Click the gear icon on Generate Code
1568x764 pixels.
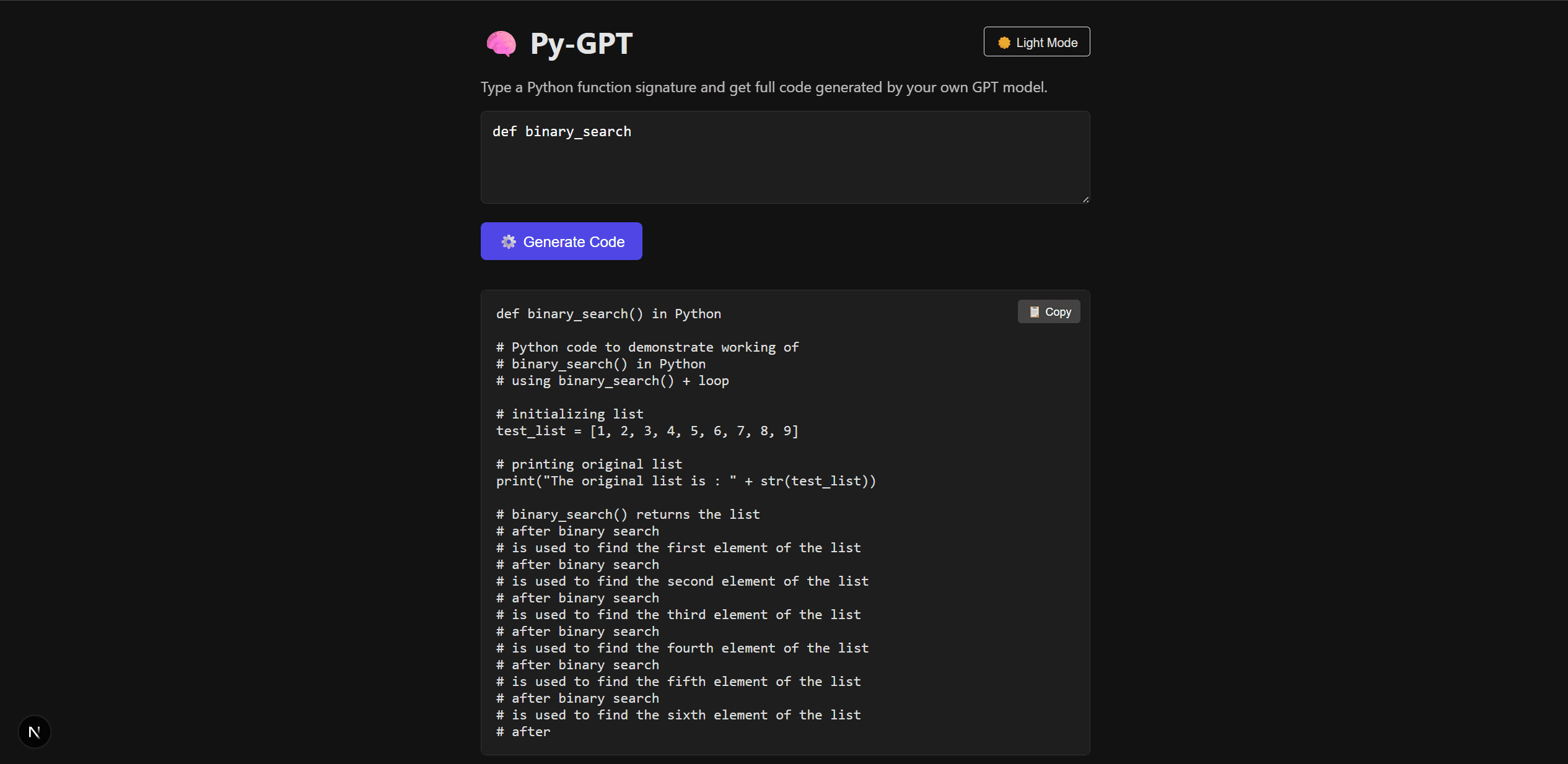pyautogui.click(x=509, y=241)
